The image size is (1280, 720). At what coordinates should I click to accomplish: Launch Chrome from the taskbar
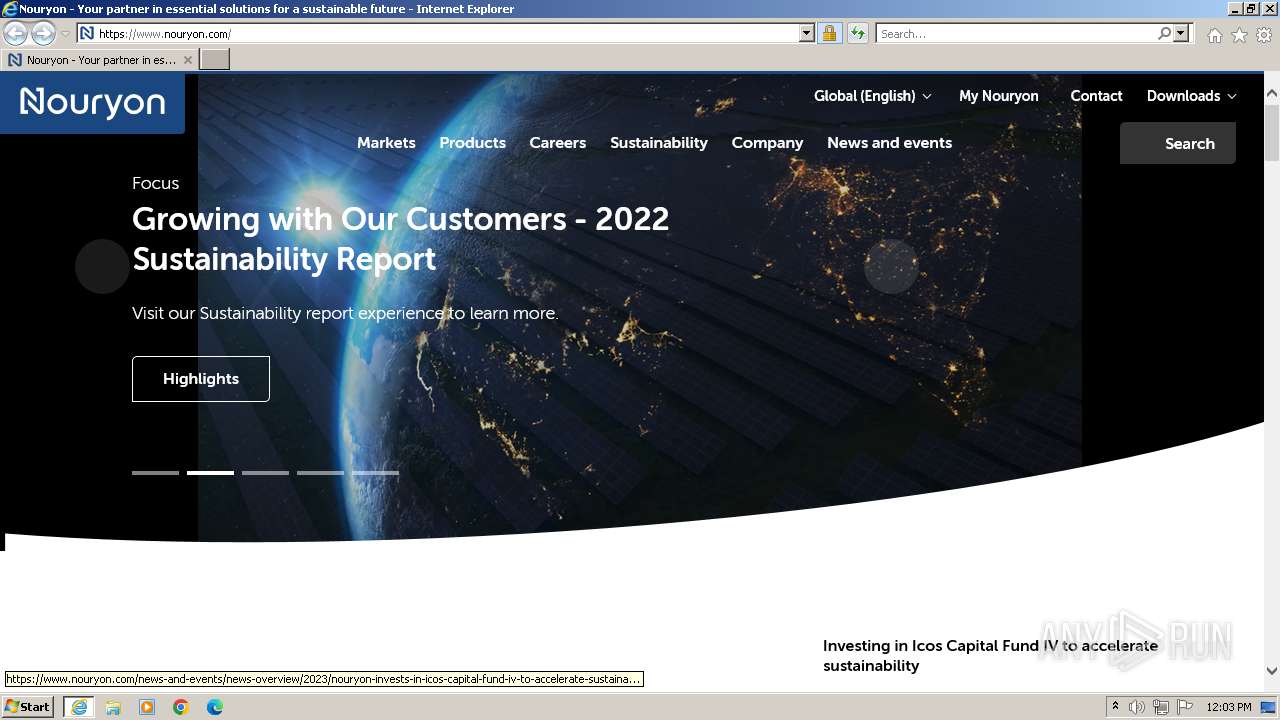coord(181,707)
